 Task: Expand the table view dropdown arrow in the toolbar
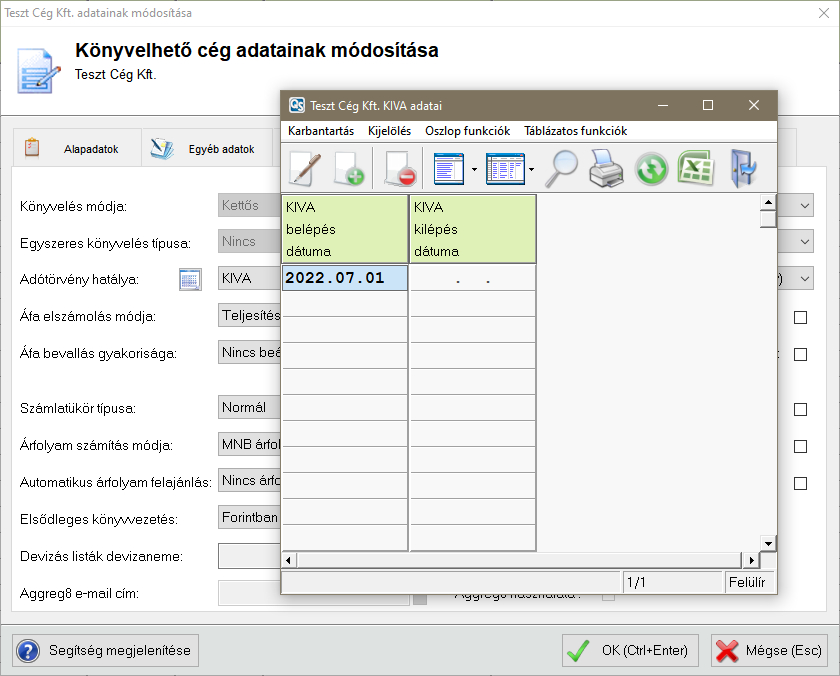(532, 169)
